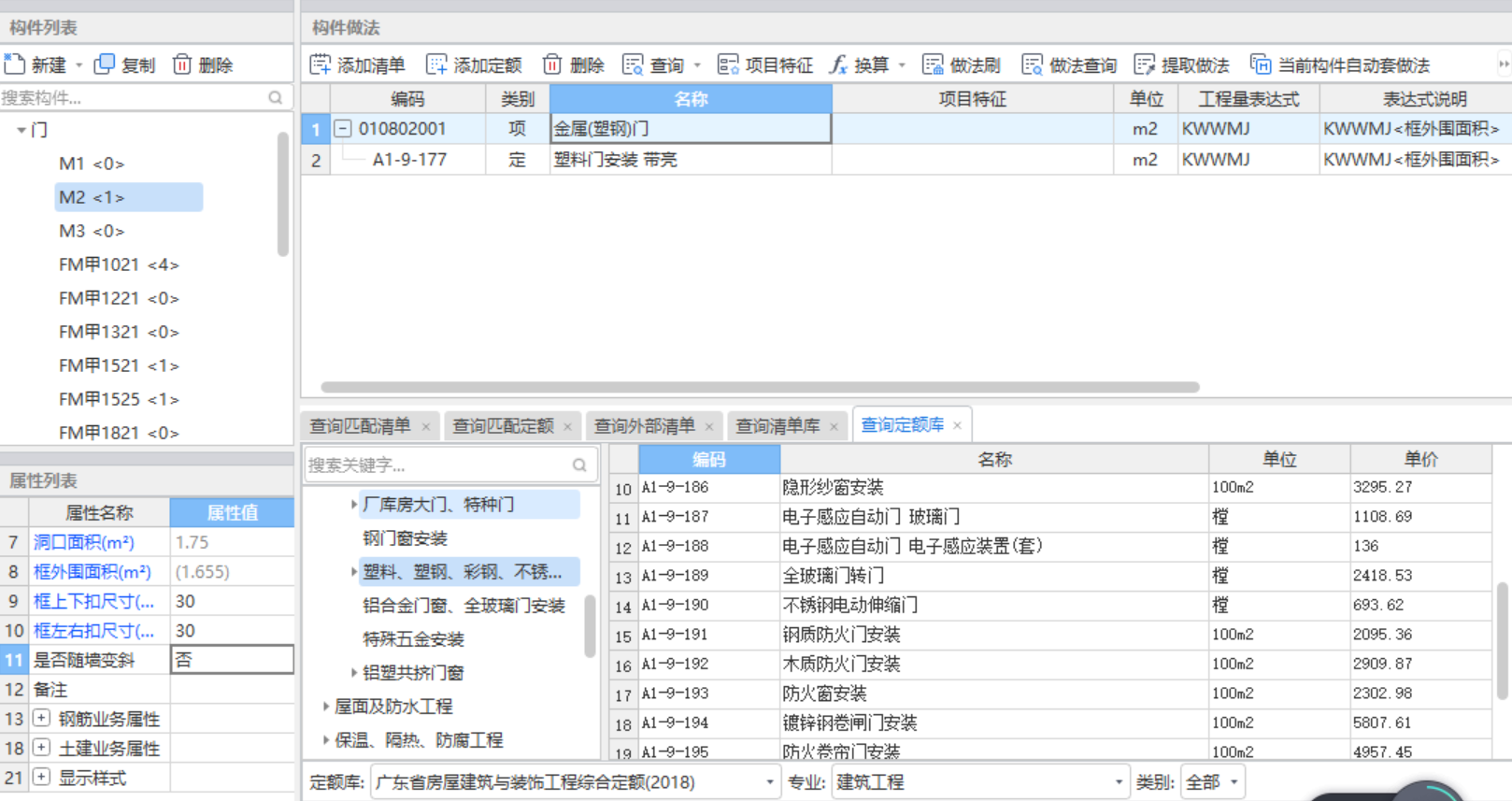Switch to 查询清单库 tab
Viewport: 1512px width, 801px height.
coord(777,426)
